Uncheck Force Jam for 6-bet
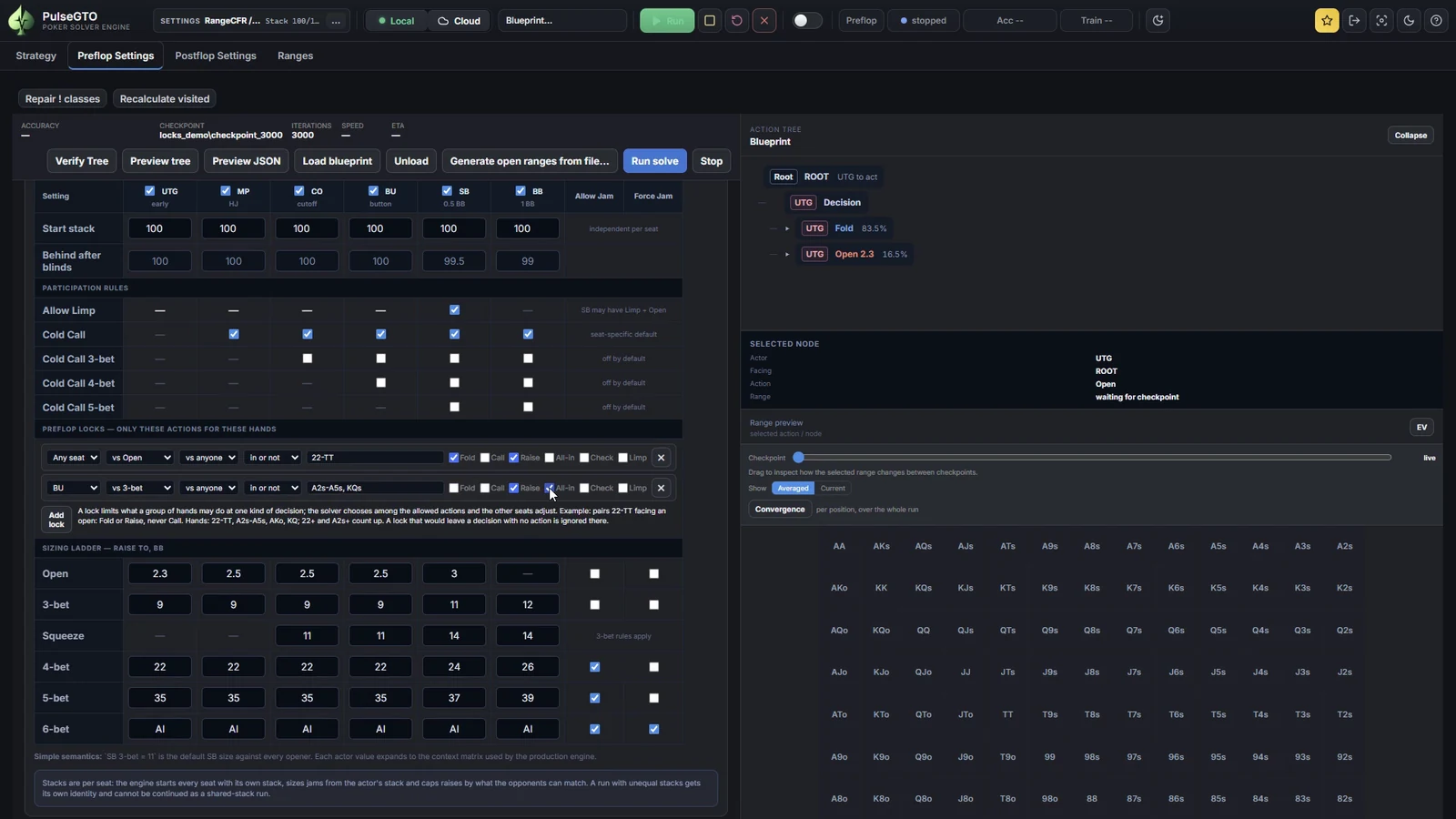This screenshot has height=819, width=1456. point(653,729)
